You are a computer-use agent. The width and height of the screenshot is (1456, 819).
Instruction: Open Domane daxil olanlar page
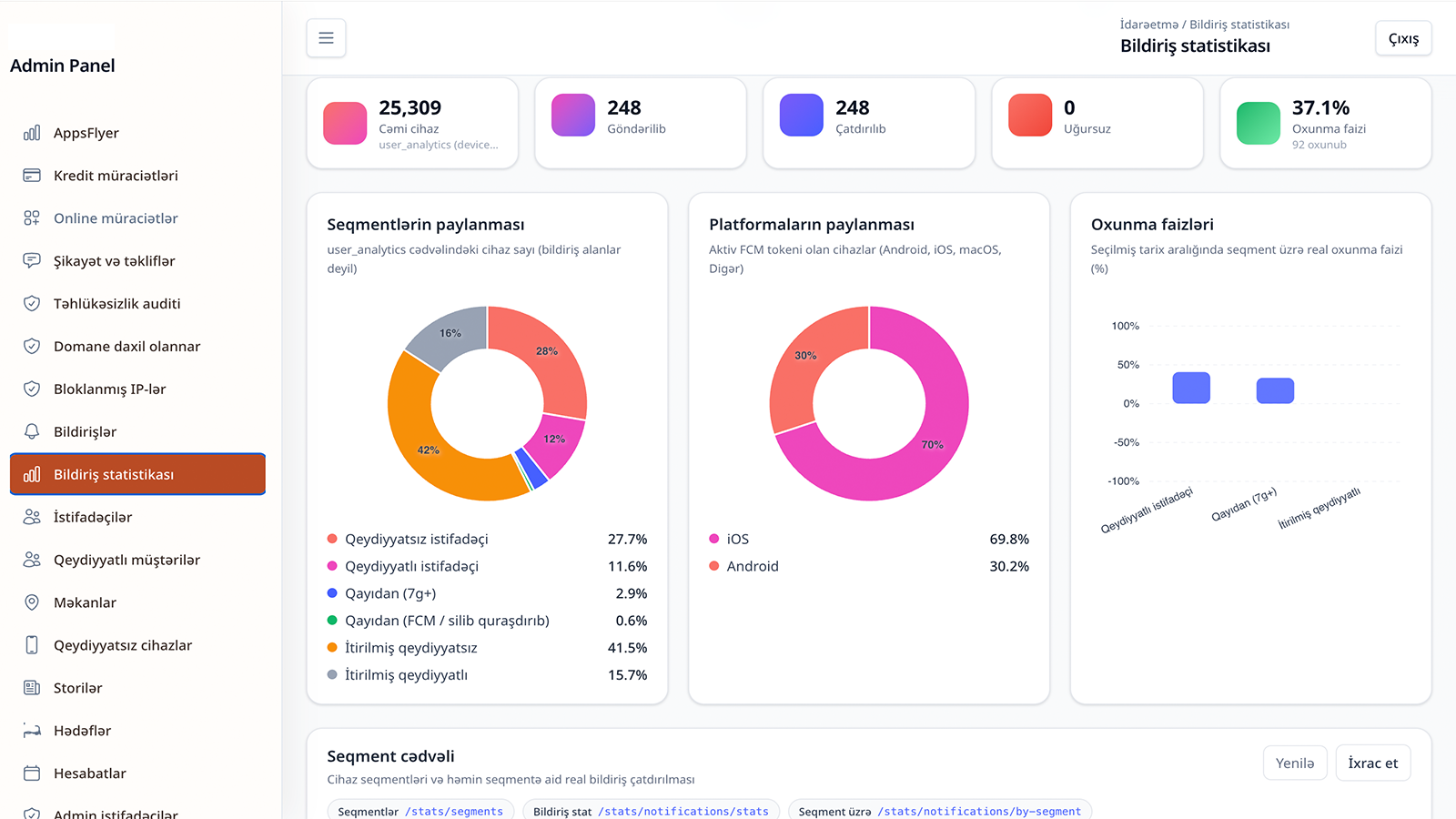point(137,347)
